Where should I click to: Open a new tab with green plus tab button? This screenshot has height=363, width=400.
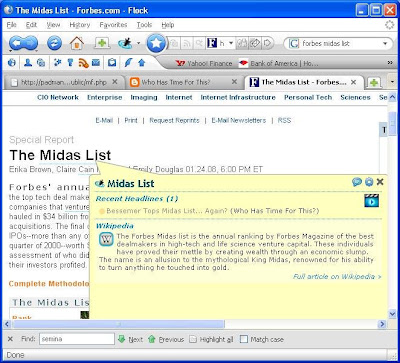coord(374,82)
